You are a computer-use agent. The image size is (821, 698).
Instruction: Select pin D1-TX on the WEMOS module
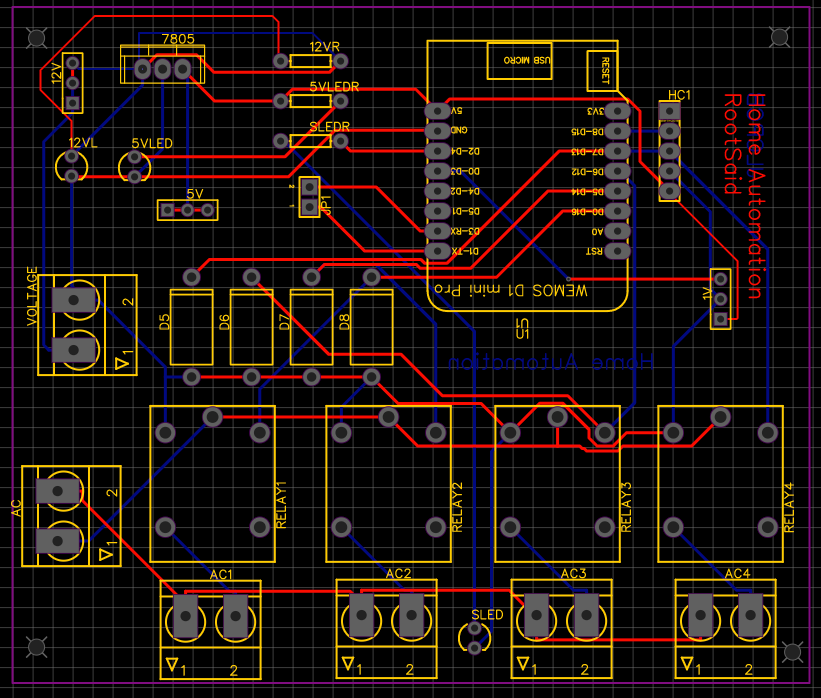pos(437,250)
